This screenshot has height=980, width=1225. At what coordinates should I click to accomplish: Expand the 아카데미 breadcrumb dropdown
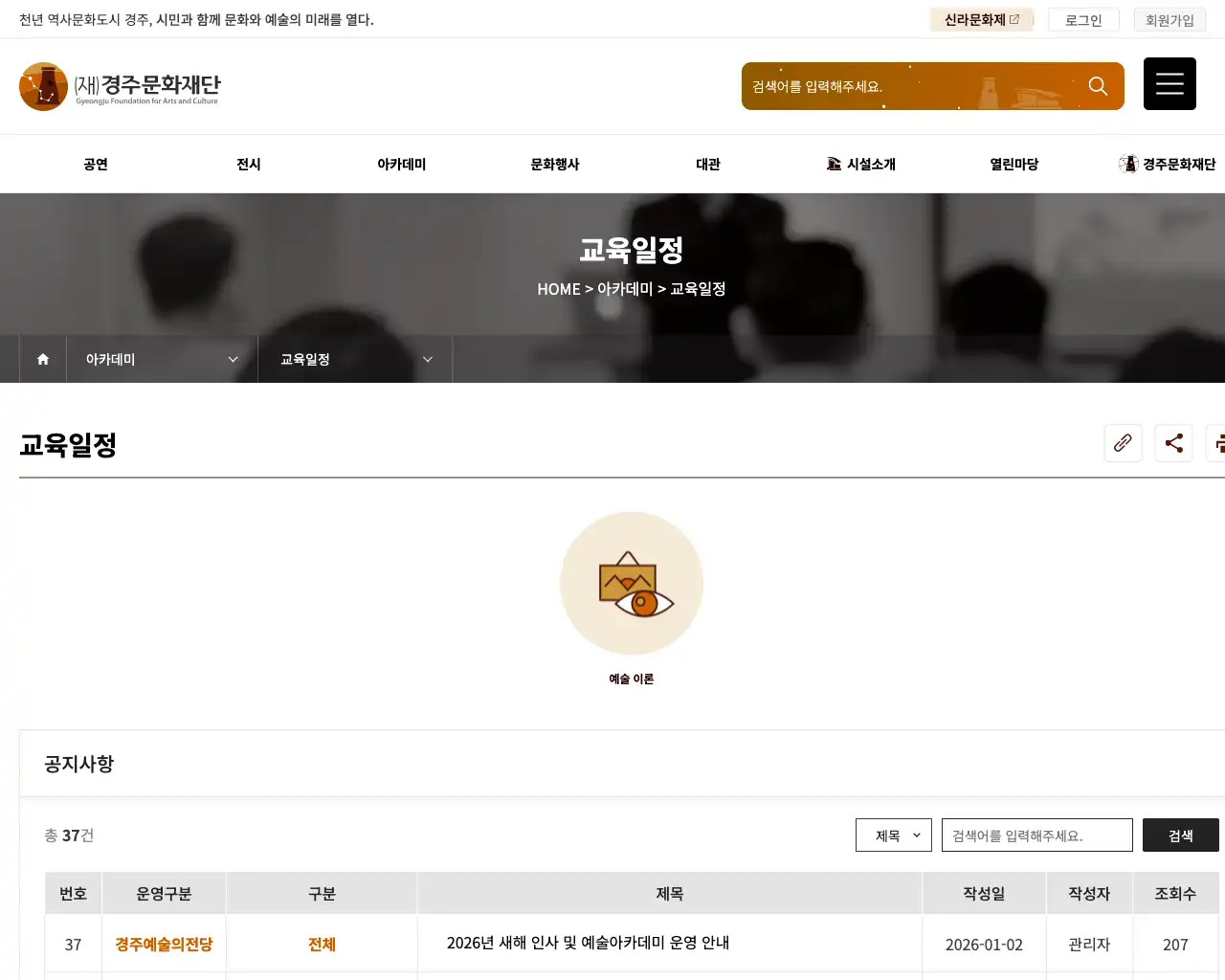click(x=233, y=359)
